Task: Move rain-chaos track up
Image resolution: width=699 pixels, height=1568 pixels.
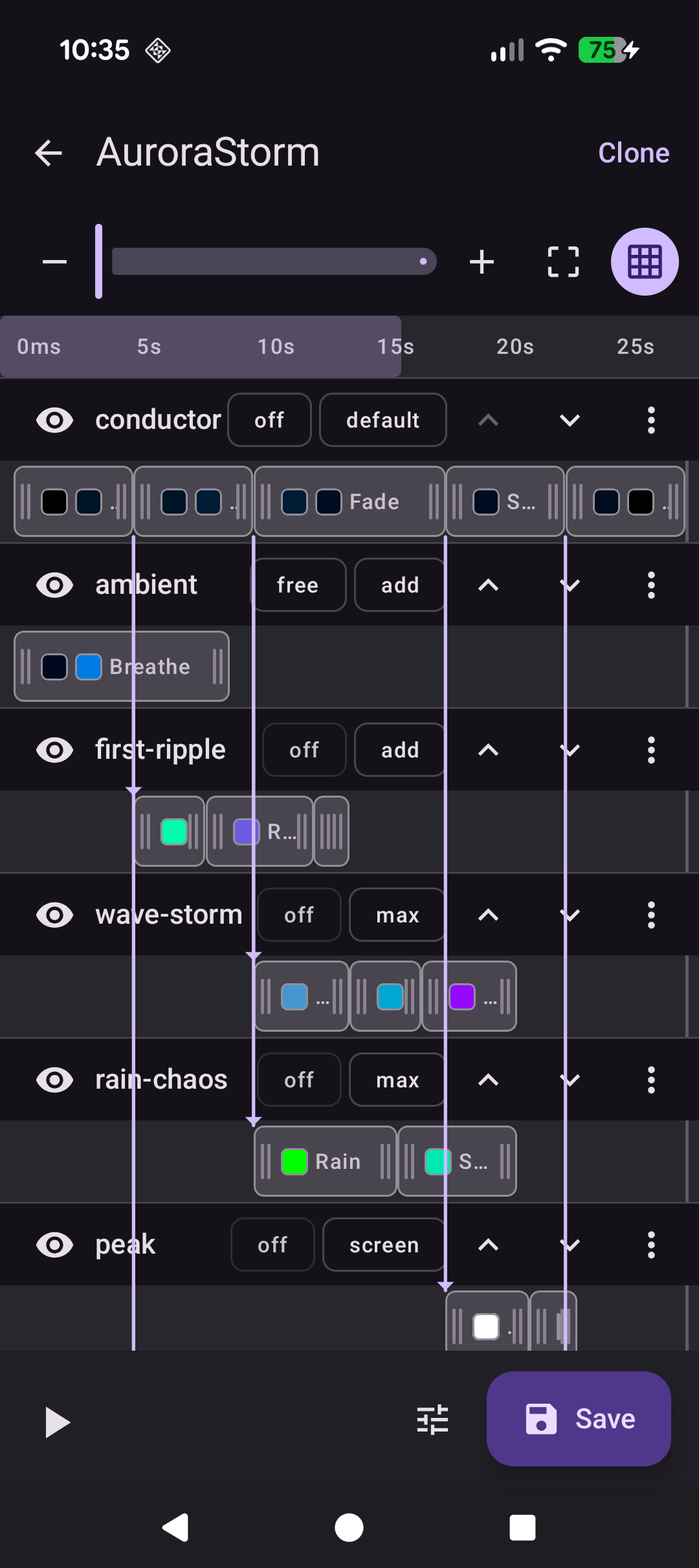Action: click(x=488, y=1080)
